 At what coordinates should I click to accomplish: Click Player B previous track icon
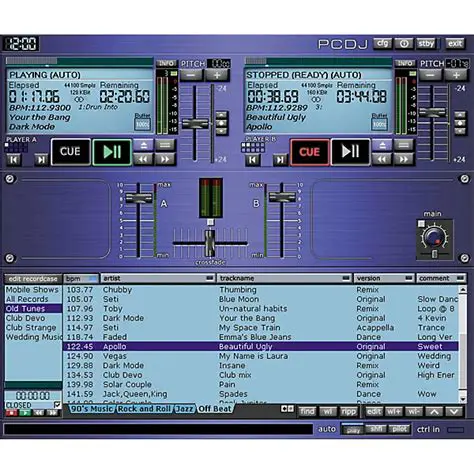[x=253, y=160]
